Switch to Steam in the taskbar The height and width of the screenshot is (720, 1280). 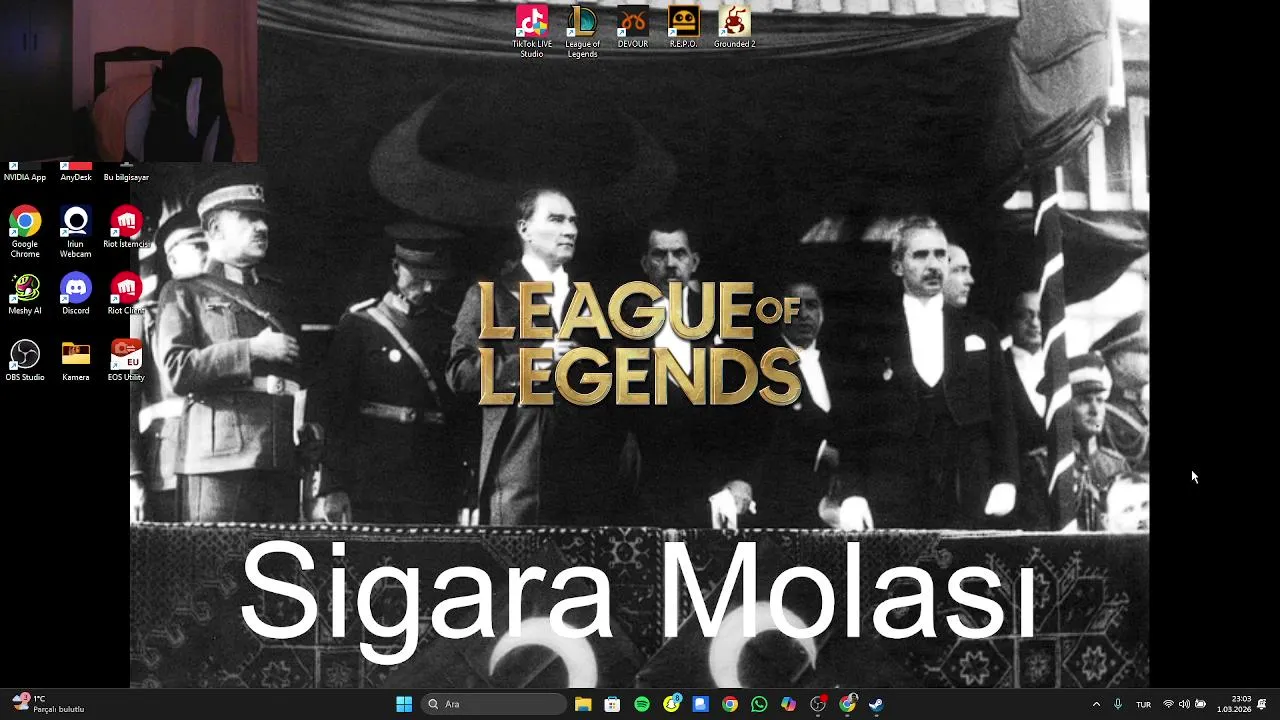pos(876,704)
